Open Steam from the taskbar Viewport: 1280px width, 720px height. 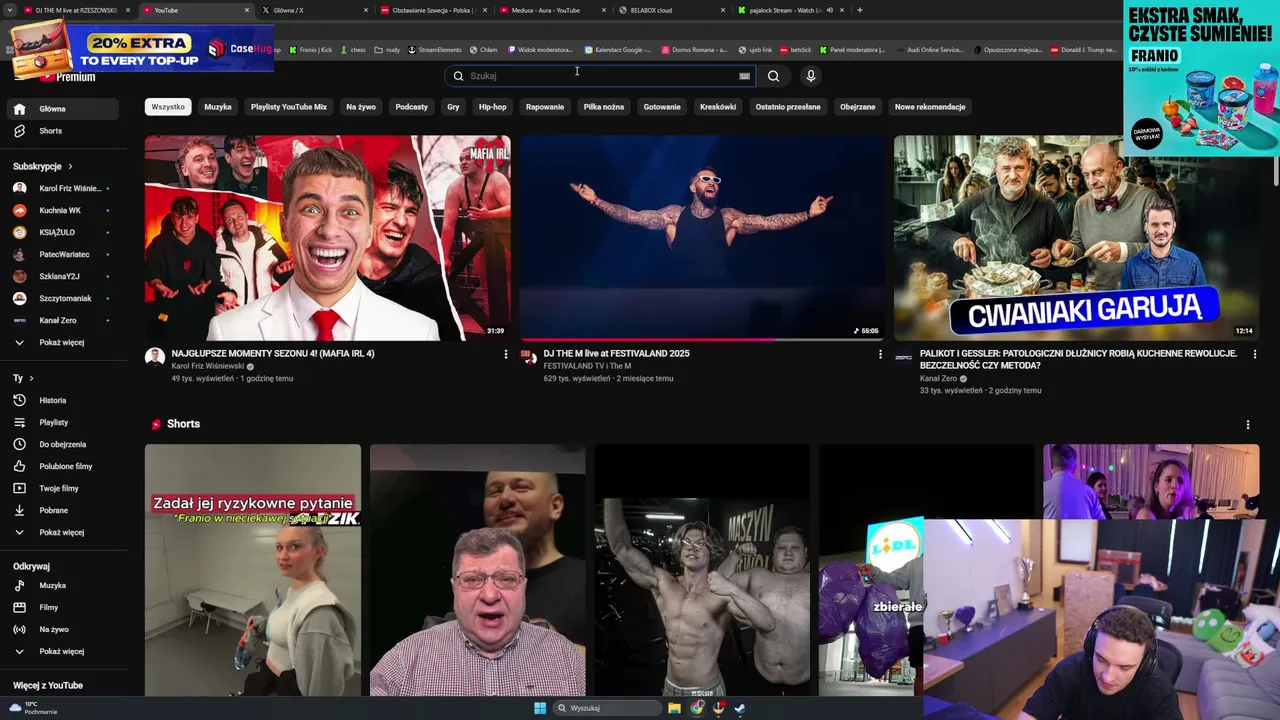pyautogui.click(x=740, y=708)
